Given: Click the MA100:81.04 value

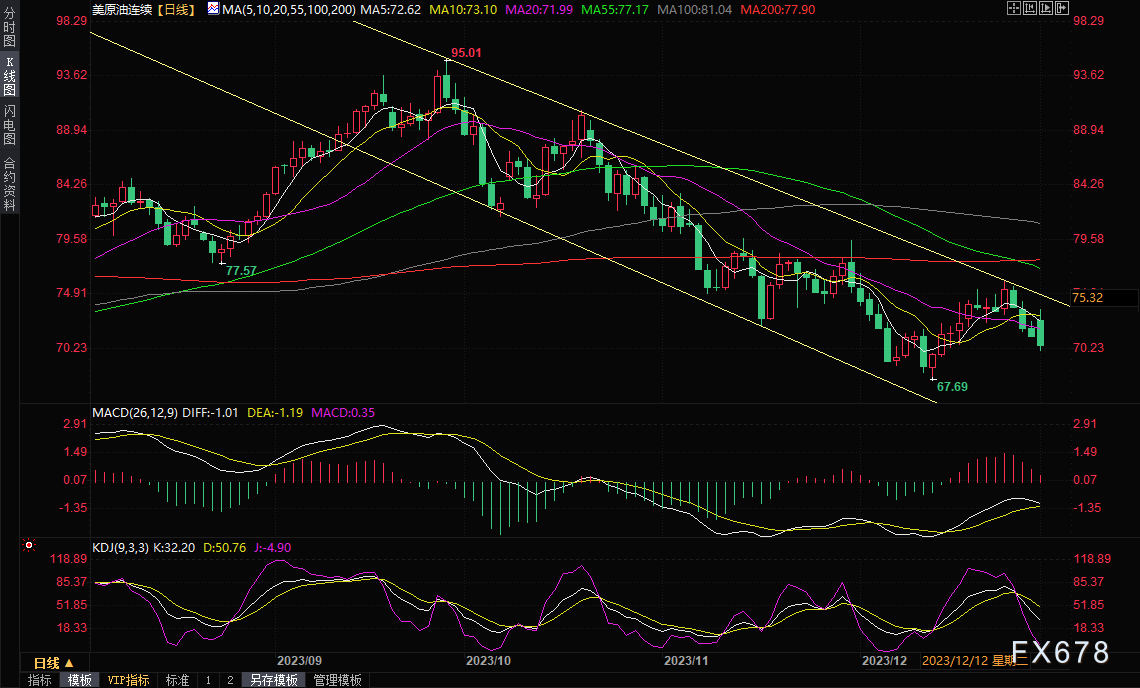Looking at the screenshot, I should tap(694, 9).
